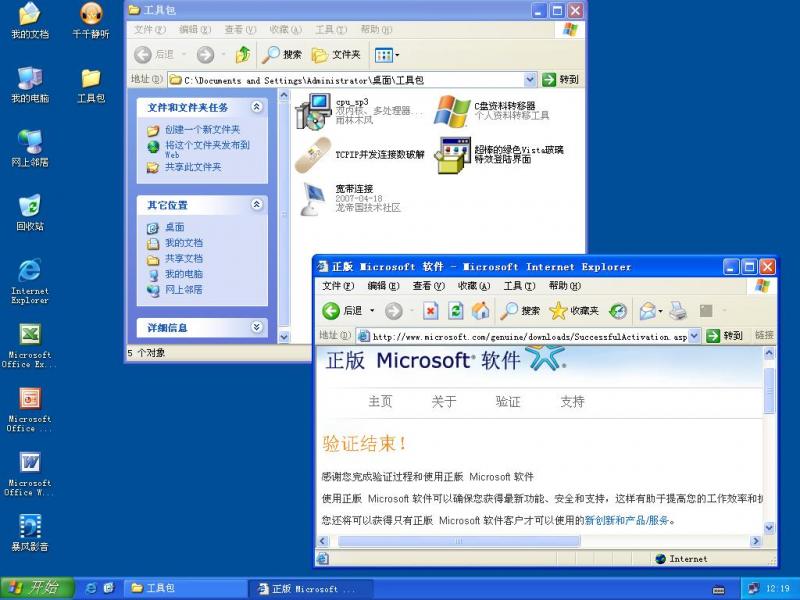Screen dimensions: 800x600
Task: Click the 验证 tab on Microsoft page
Action: pos(508,402)
